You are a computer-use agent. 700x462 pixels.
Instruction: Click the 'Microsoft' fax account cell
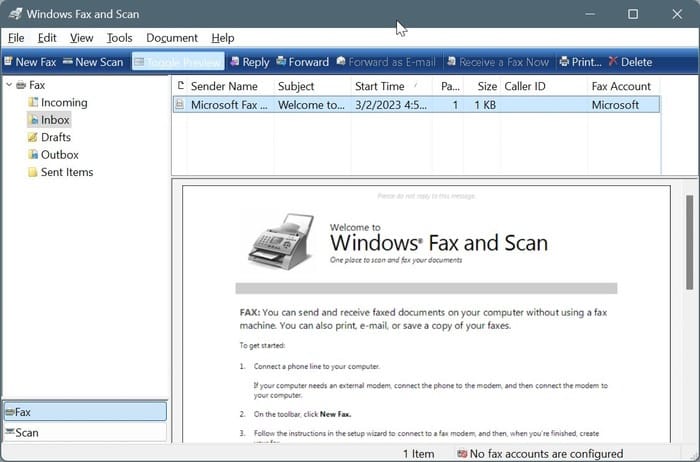615,105
